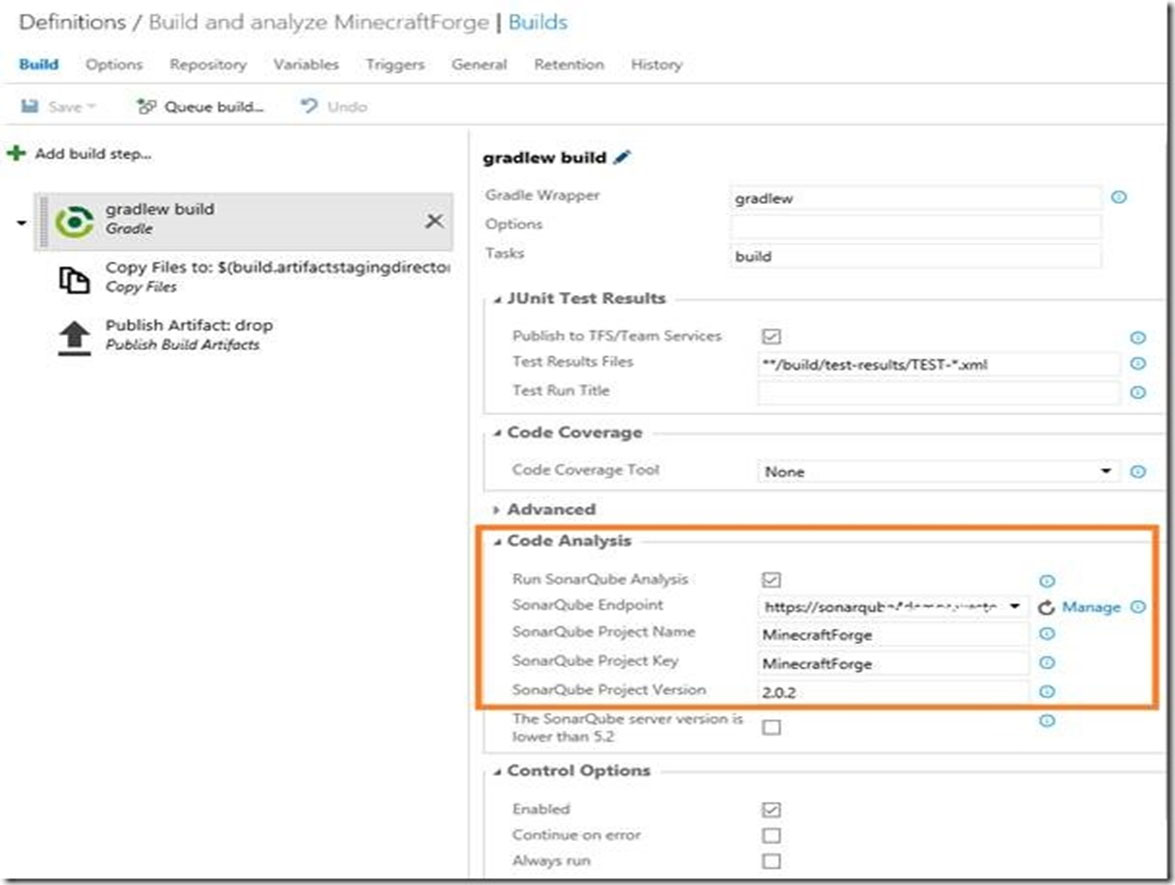Go to the General tab

(479, 64)
